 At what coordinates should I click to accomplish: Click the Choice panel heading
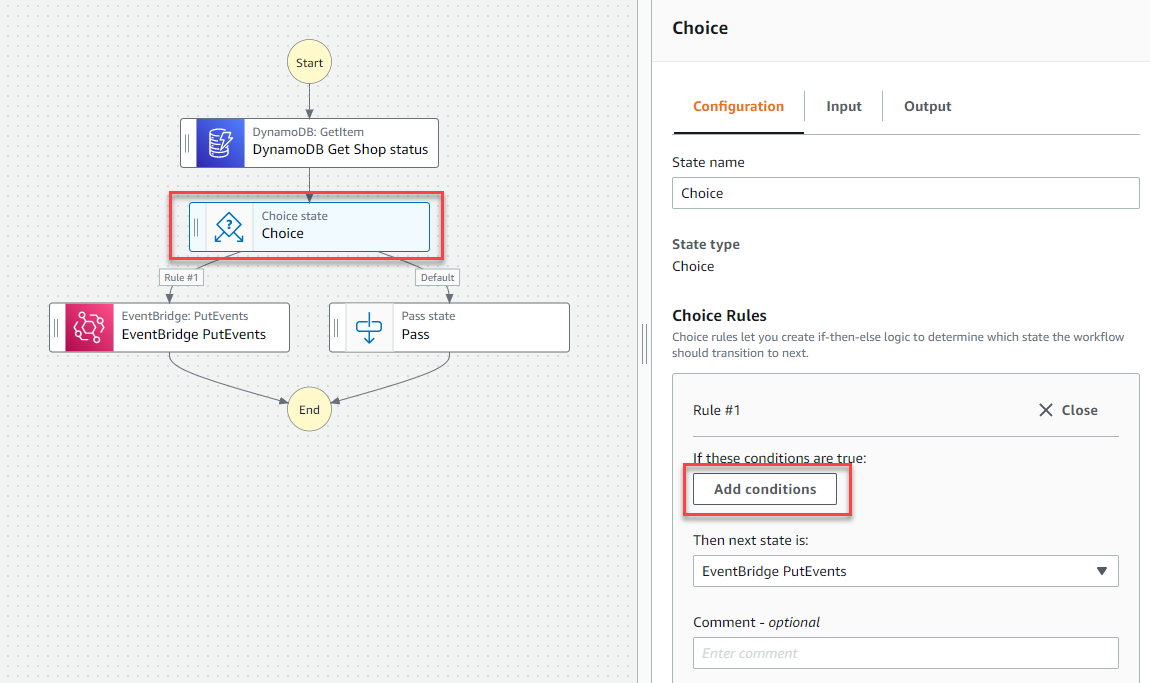point(700,28)
